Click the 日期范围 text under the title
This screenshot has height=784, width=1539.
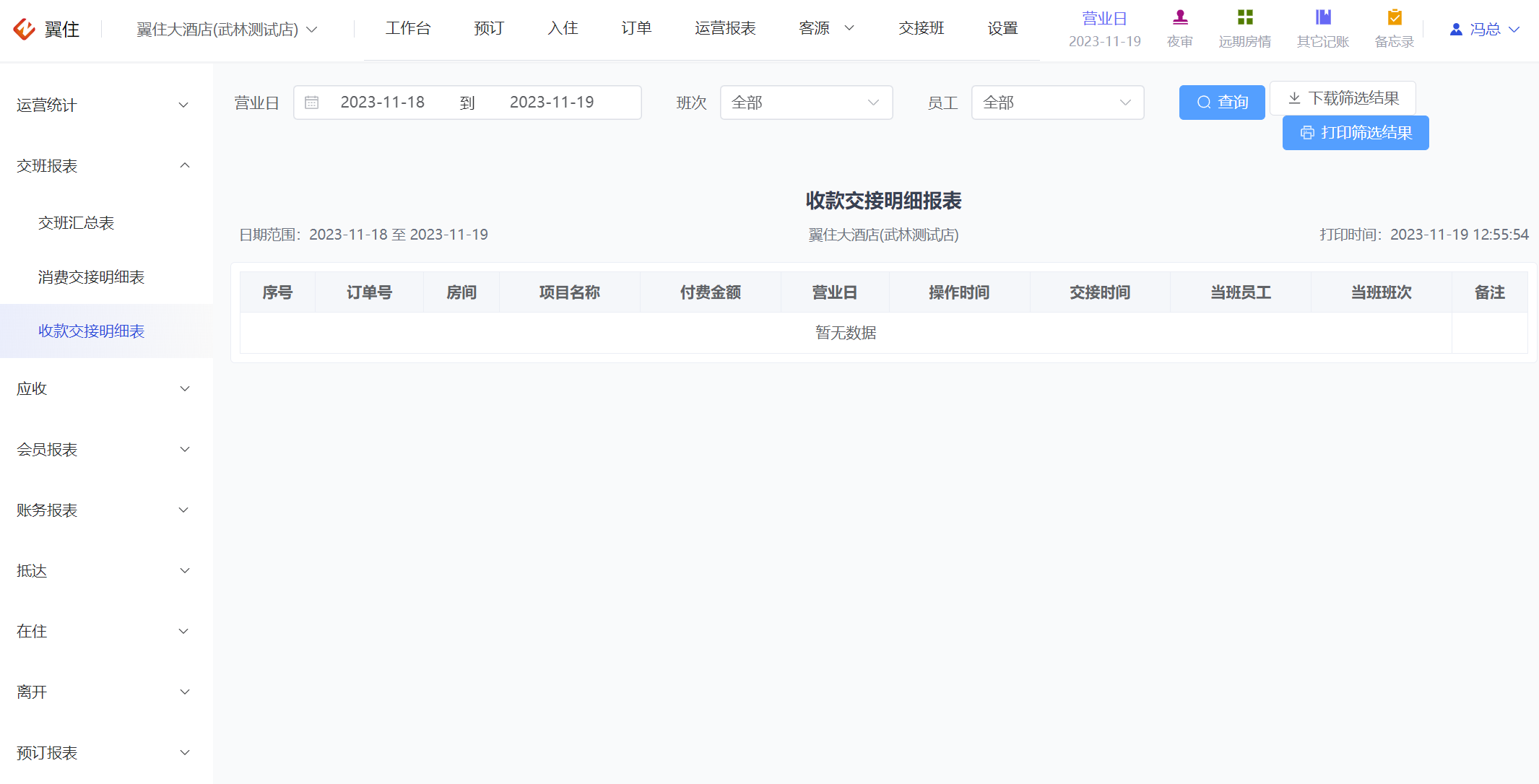(x=364, y=235)
